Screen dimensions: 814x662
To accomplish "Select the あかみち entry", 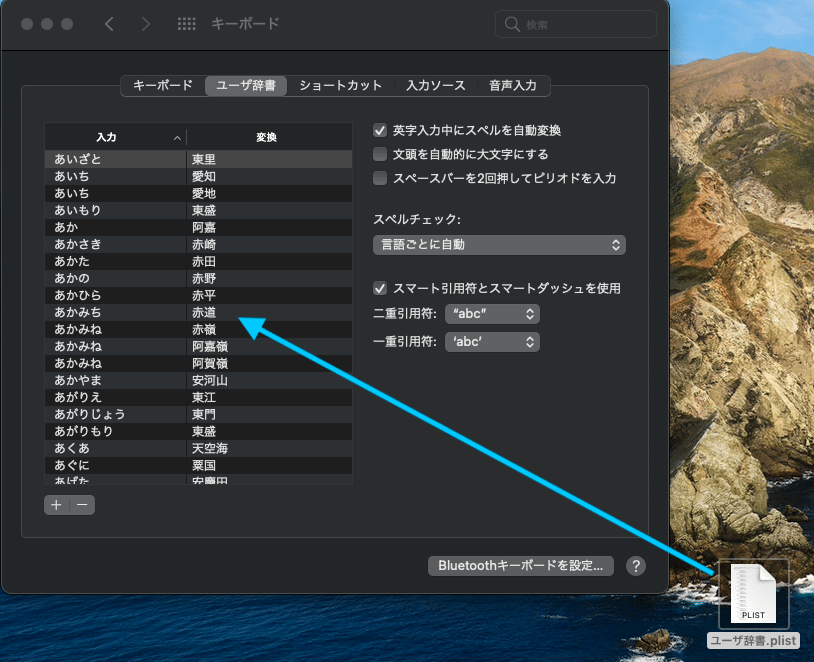I will (115, 313).
